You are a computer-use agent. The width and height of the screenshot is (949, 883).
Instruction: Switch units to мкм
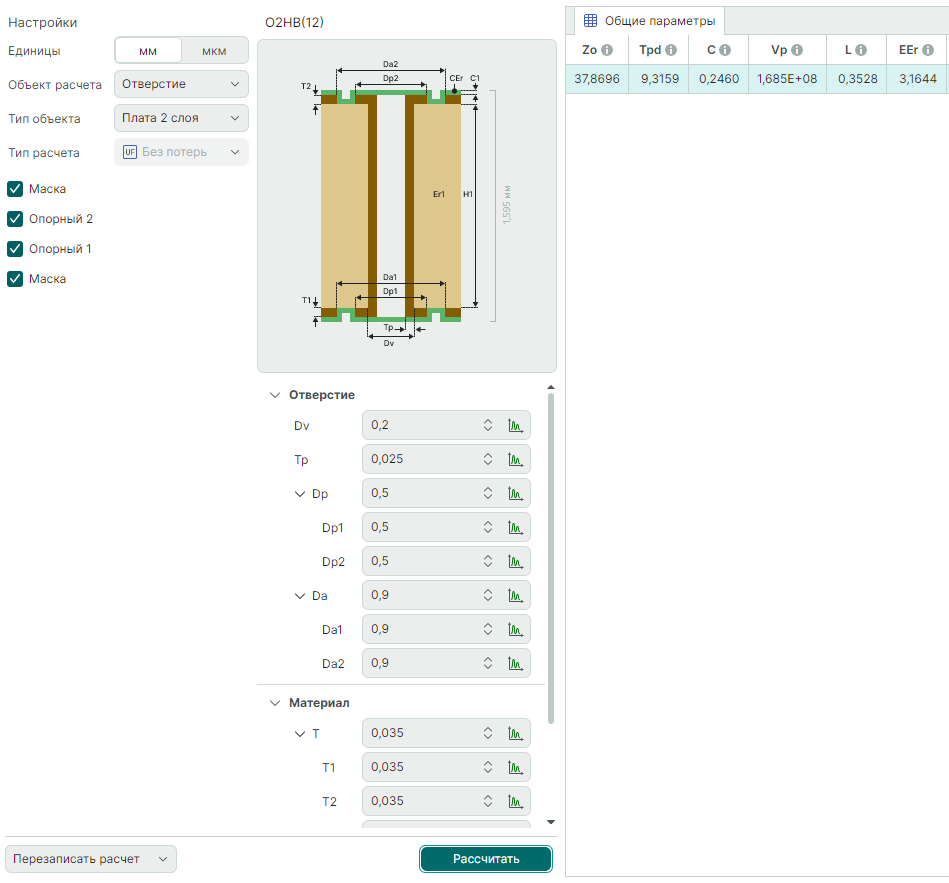click(214, 51)
